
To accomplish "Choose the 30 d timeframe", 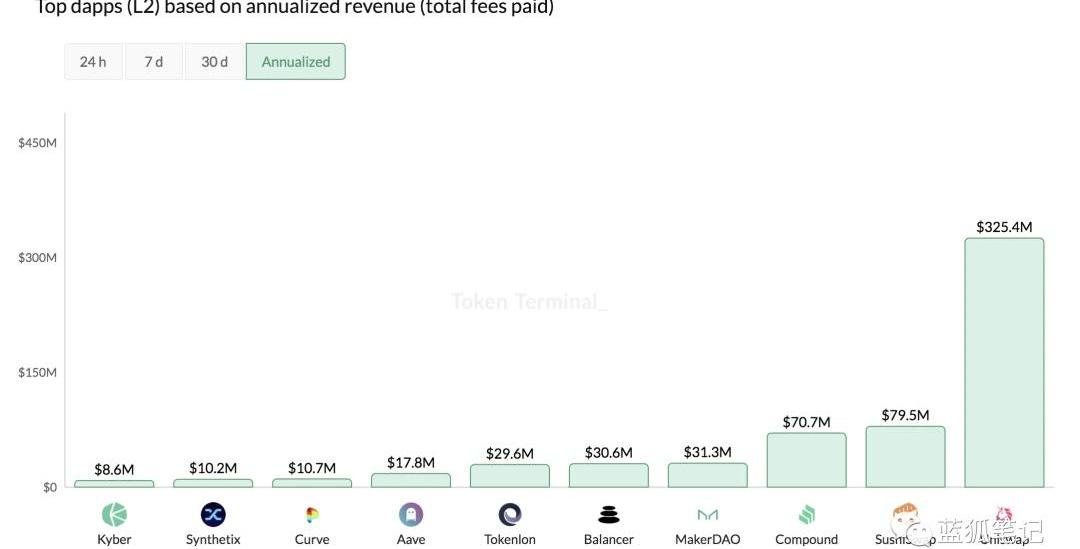I will tap(214, 62).
